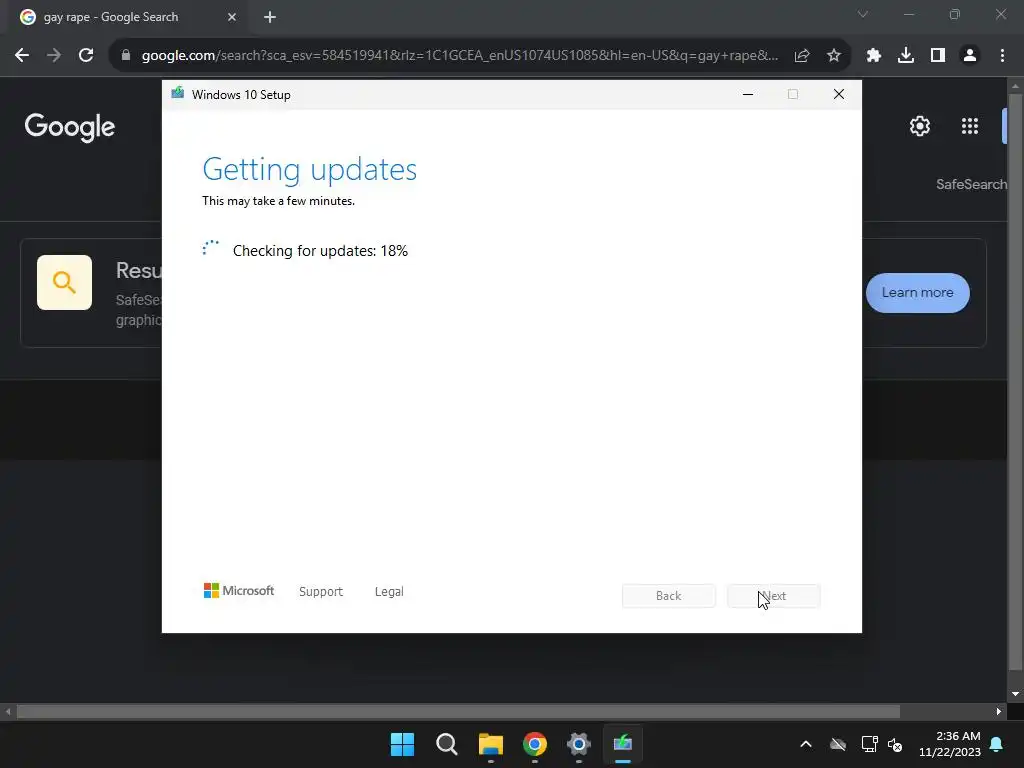Click horizontal scrollbar right arrow

click(999, 711)
